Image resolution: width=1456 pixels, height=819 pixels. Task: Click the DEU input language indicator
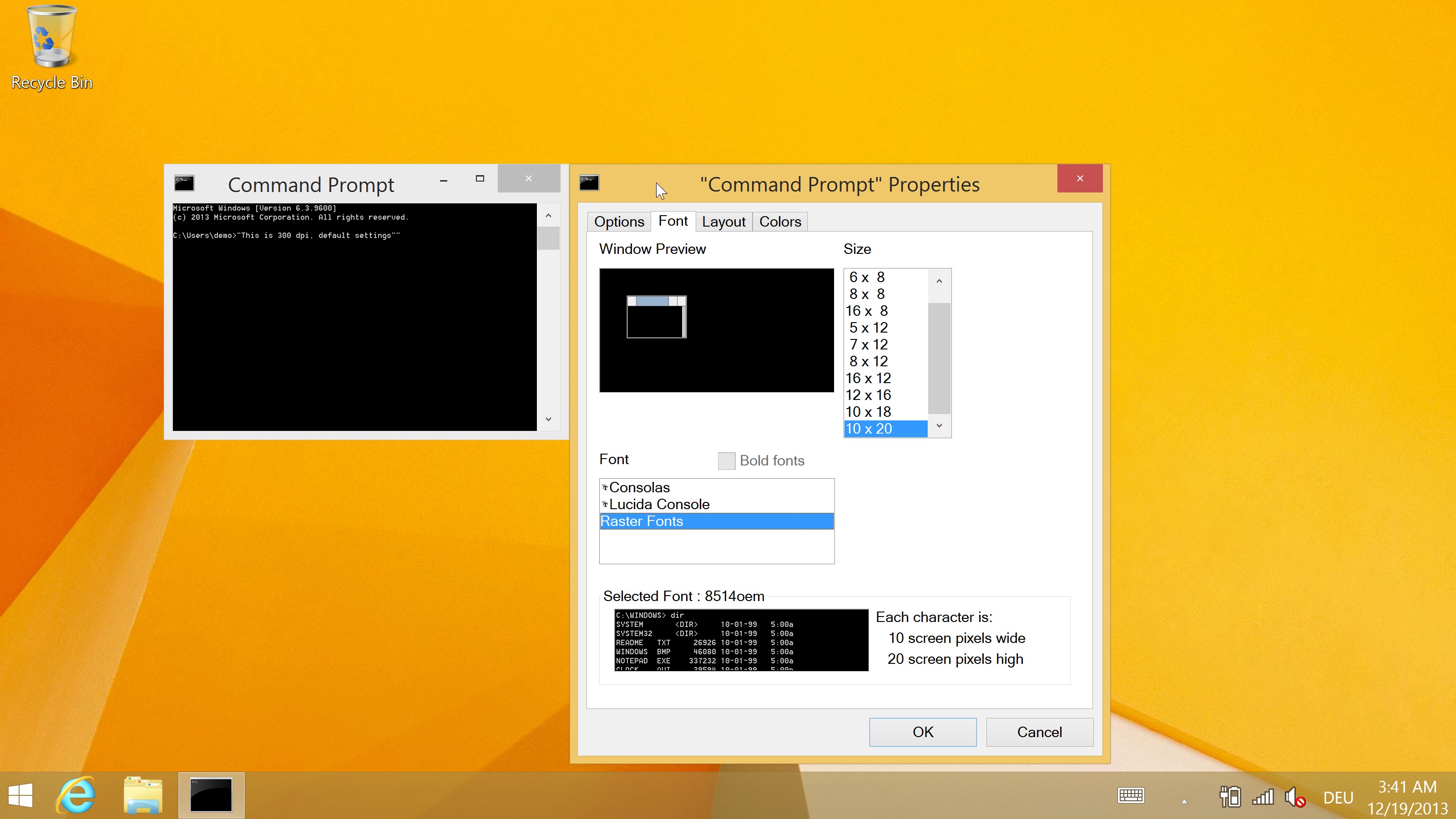tap(1339, 798)
